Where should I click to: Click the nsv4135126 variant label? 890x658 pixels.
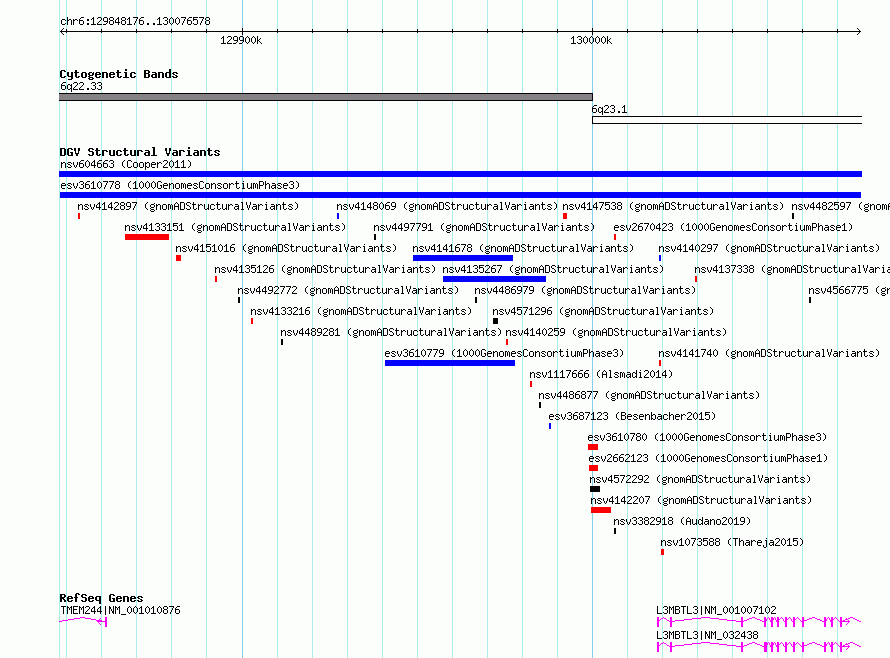point(325,269)
